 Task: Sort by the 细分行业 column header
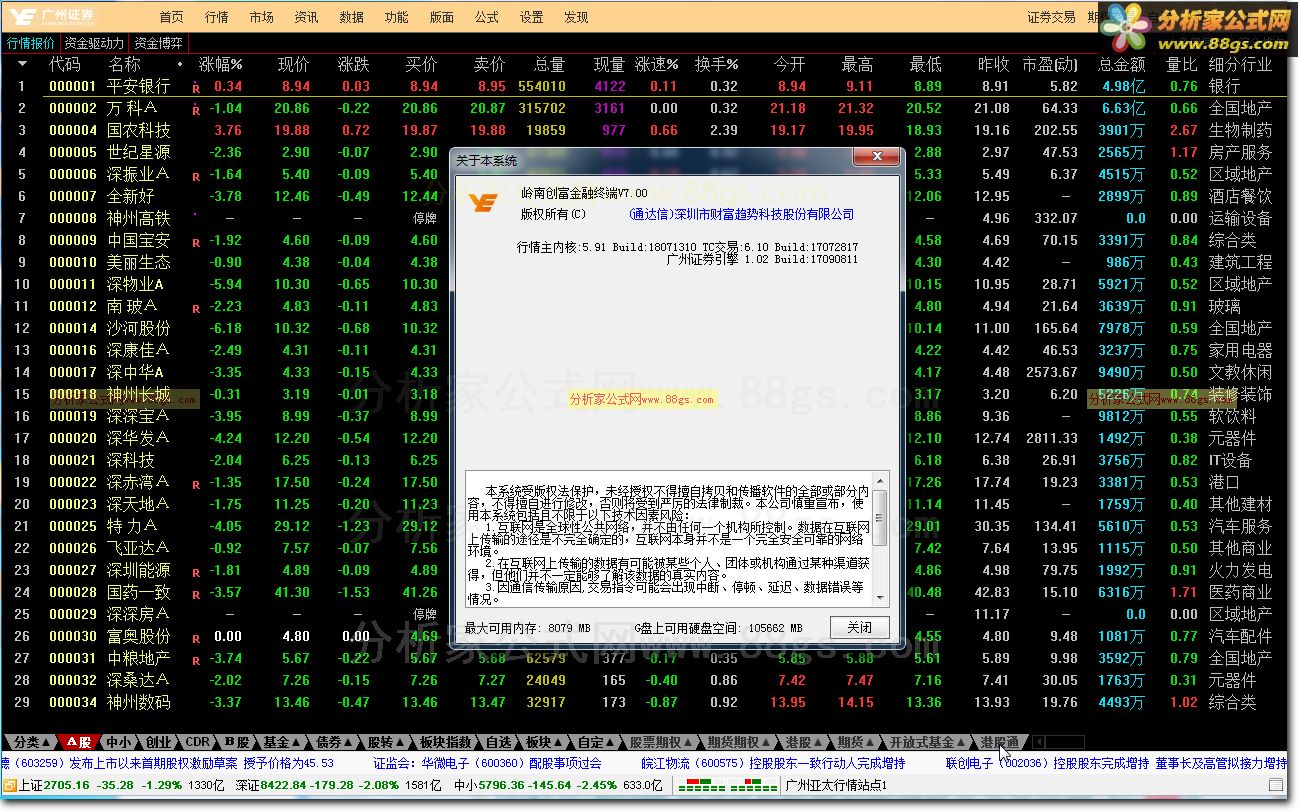click(x=1240, y=64)
